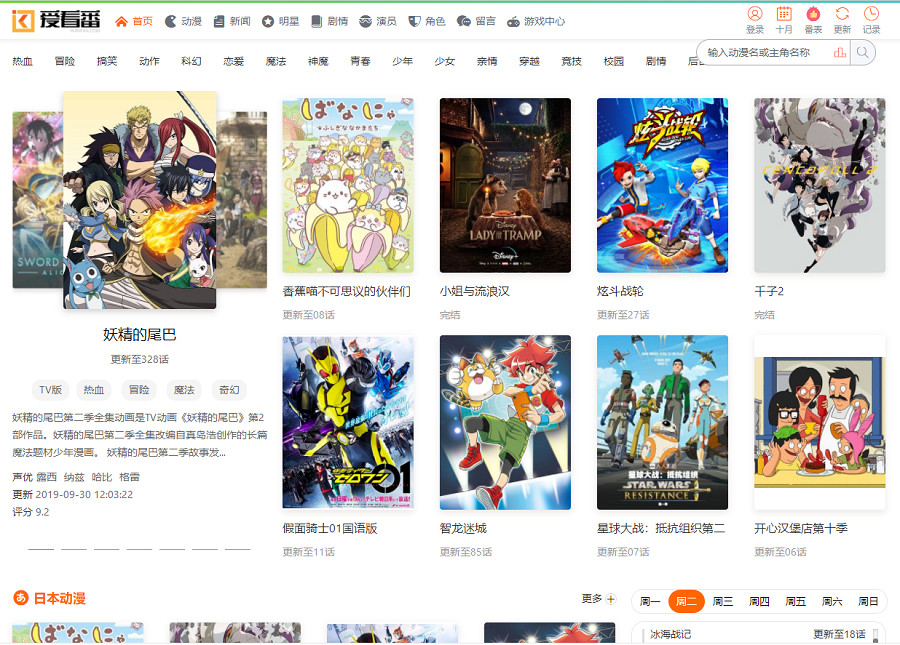Select the 恋爱 genre category
The width and height of the screenshot is (900, 645).
coord(234,61)
